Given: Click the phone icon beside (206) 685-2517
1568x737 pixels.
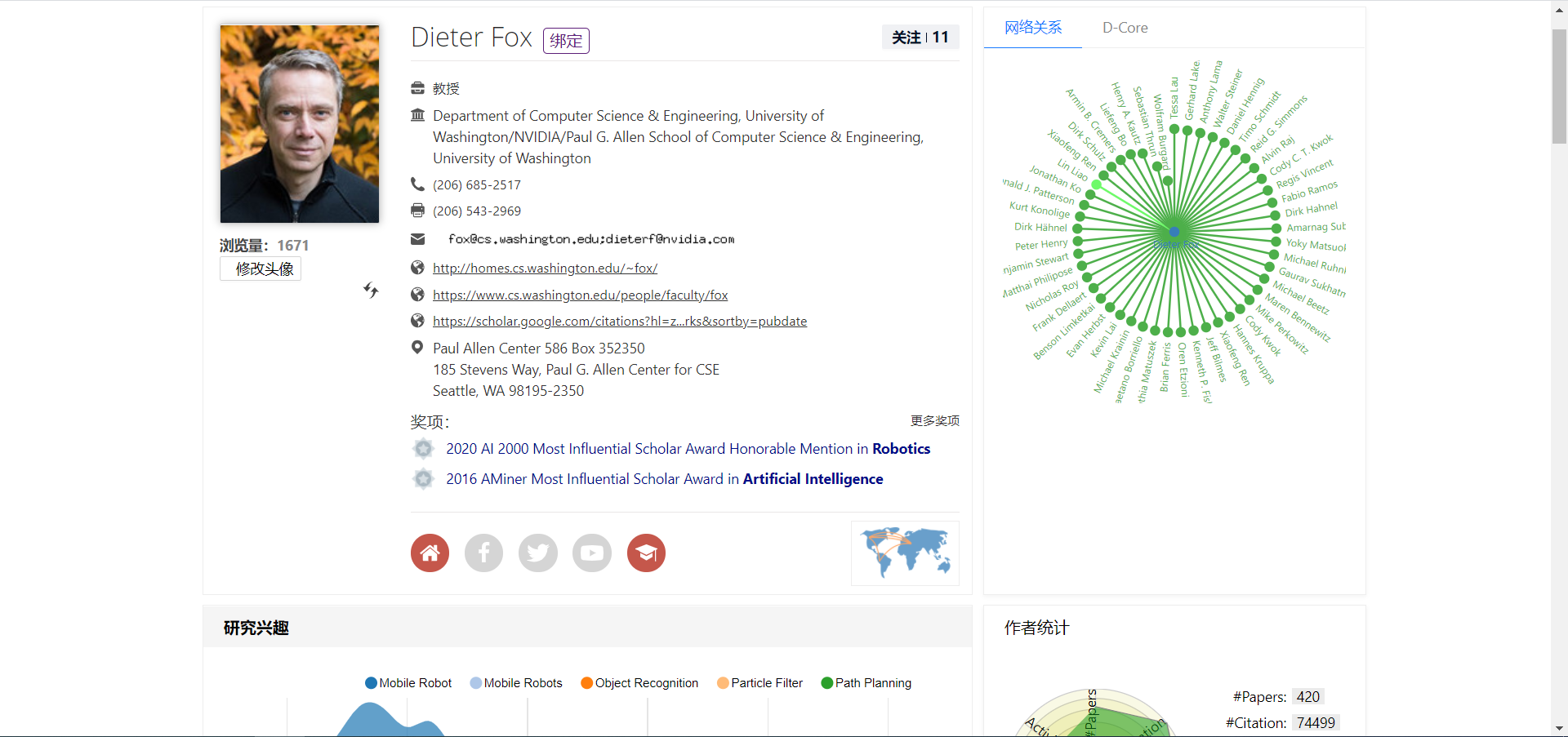Looking at the screenshot, I should click(417, 184).
